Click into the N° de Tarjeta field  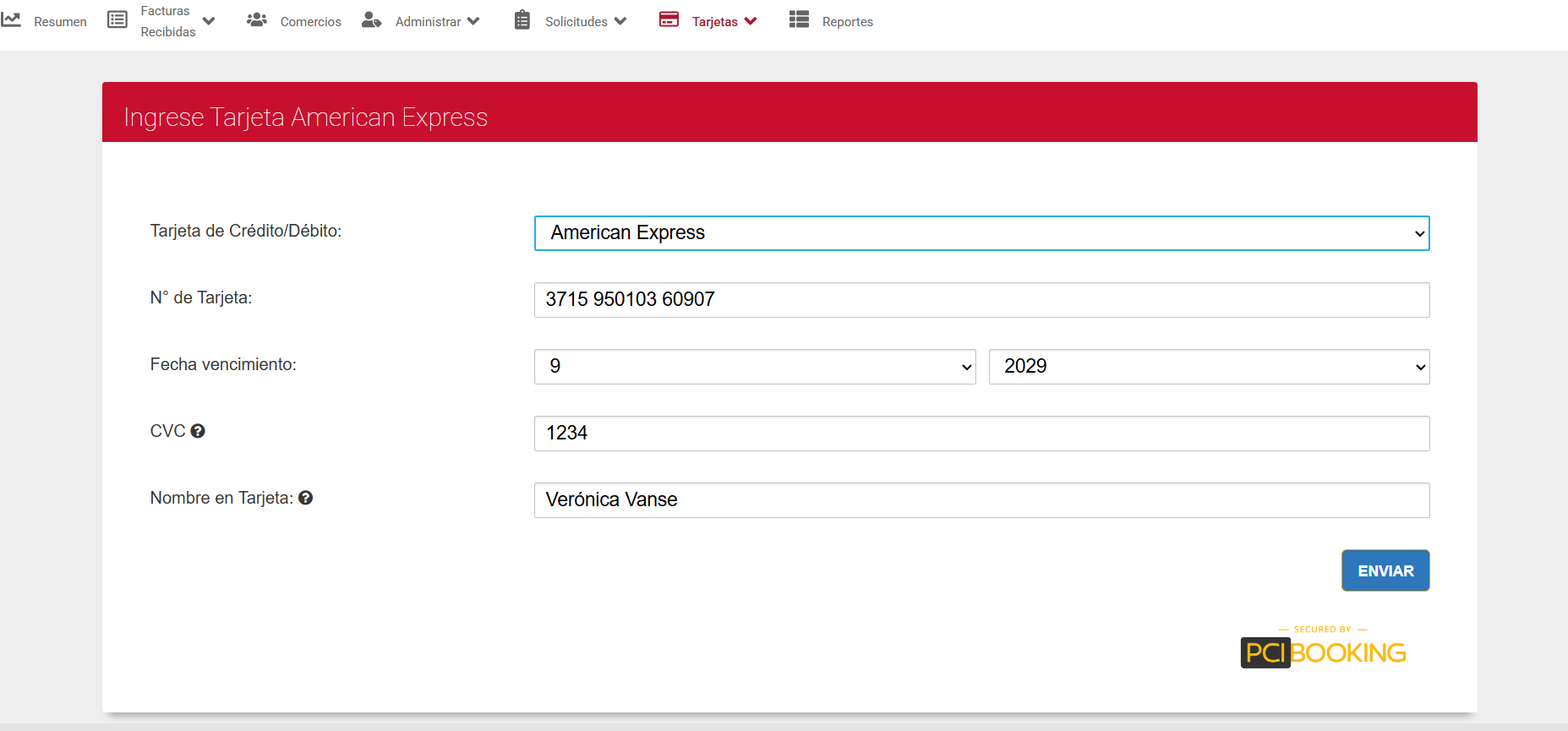pos(981,300)
